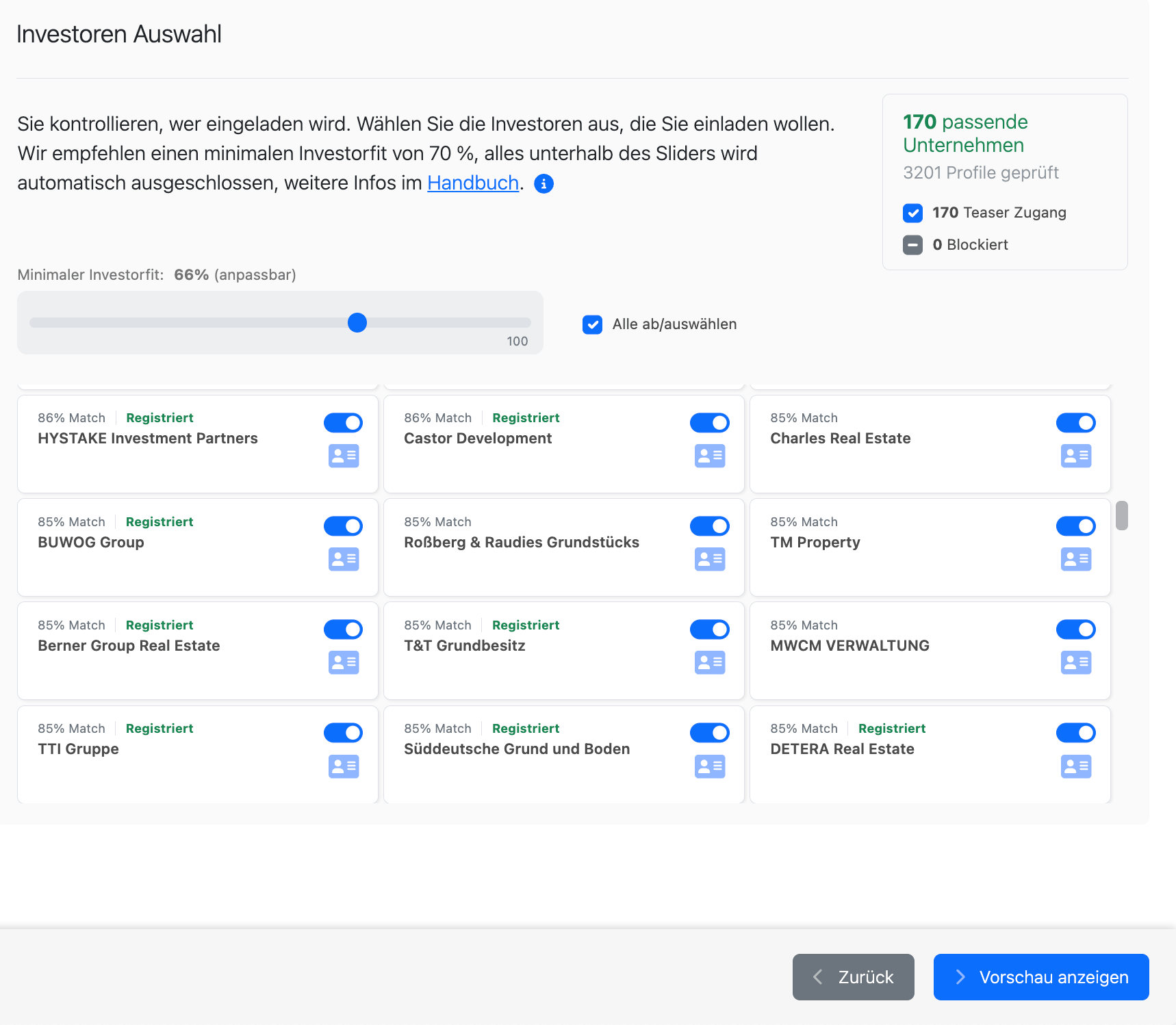Image resolution: width=1176 pixels, height=1025 pixels.
Task: Click the 3201 Profile geprüft text
Action: coord(980,172)
